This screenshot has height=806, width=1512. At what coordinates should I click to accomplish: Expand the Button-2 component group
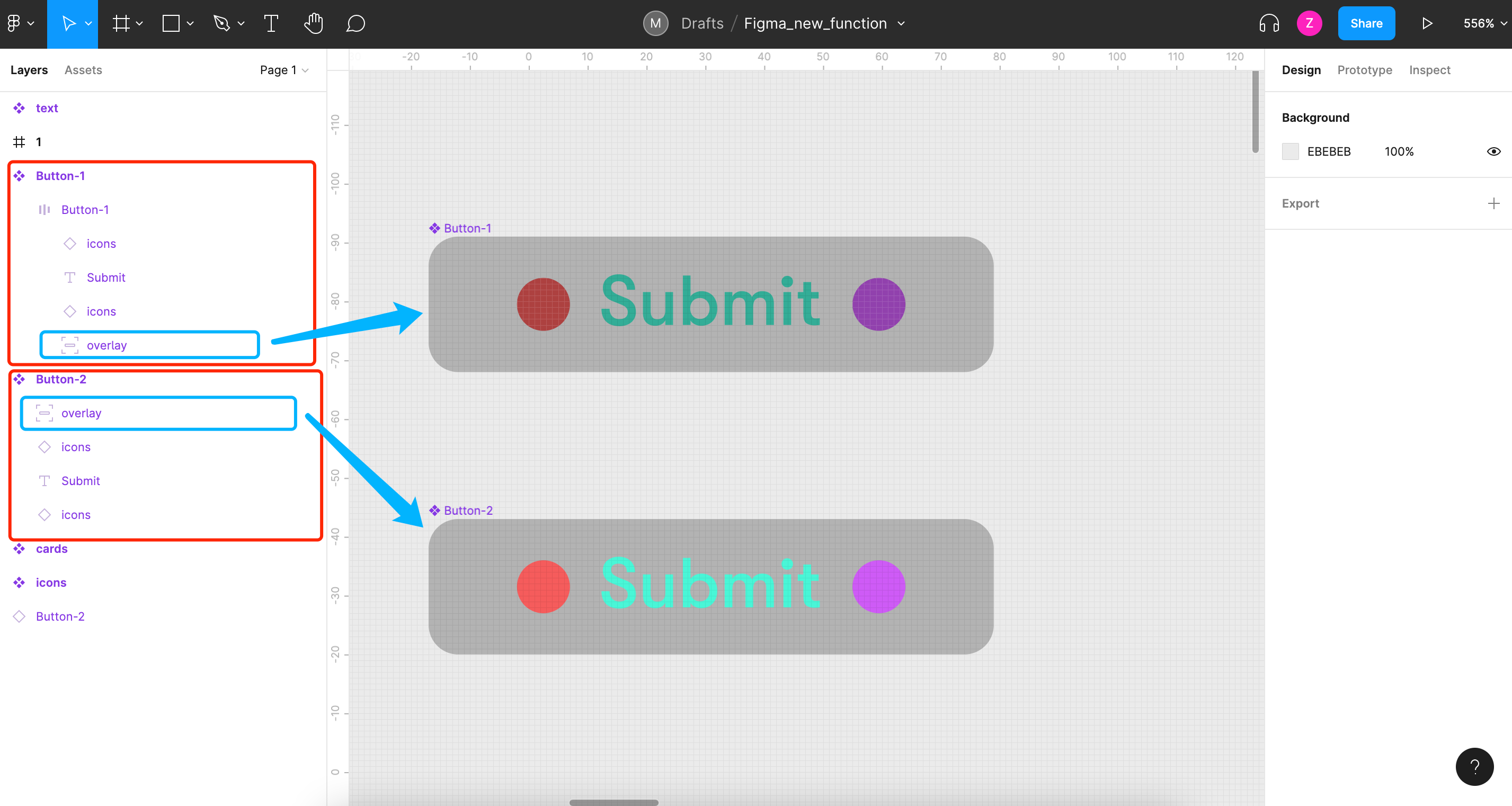pyautogui.click(x=8, y=379)
